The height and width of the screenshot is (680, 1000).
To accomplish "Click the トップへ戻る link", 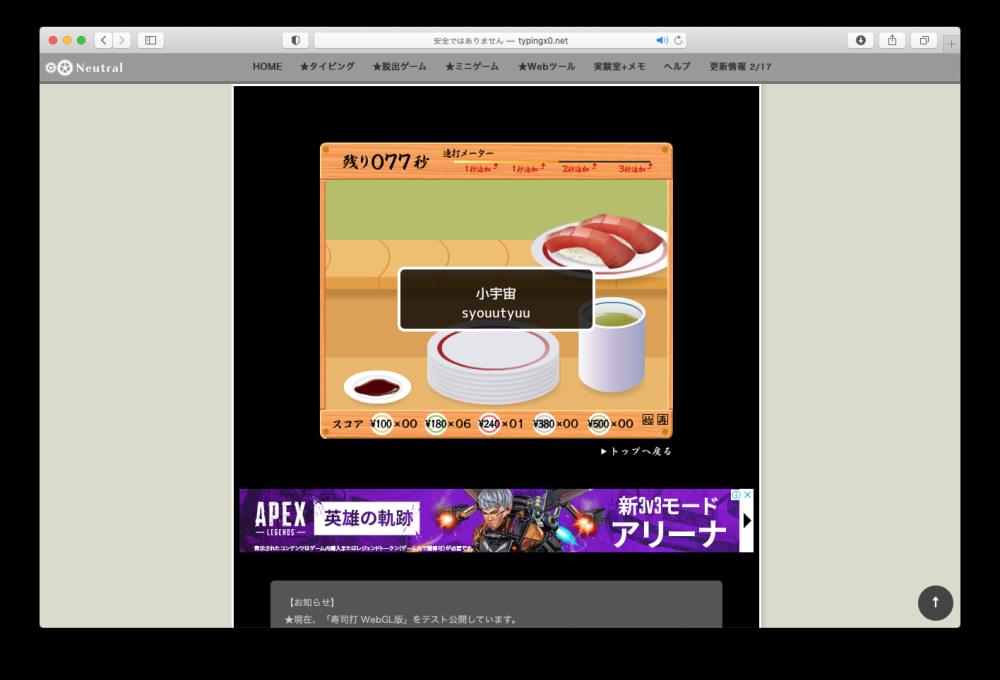I will coord(637,451).
